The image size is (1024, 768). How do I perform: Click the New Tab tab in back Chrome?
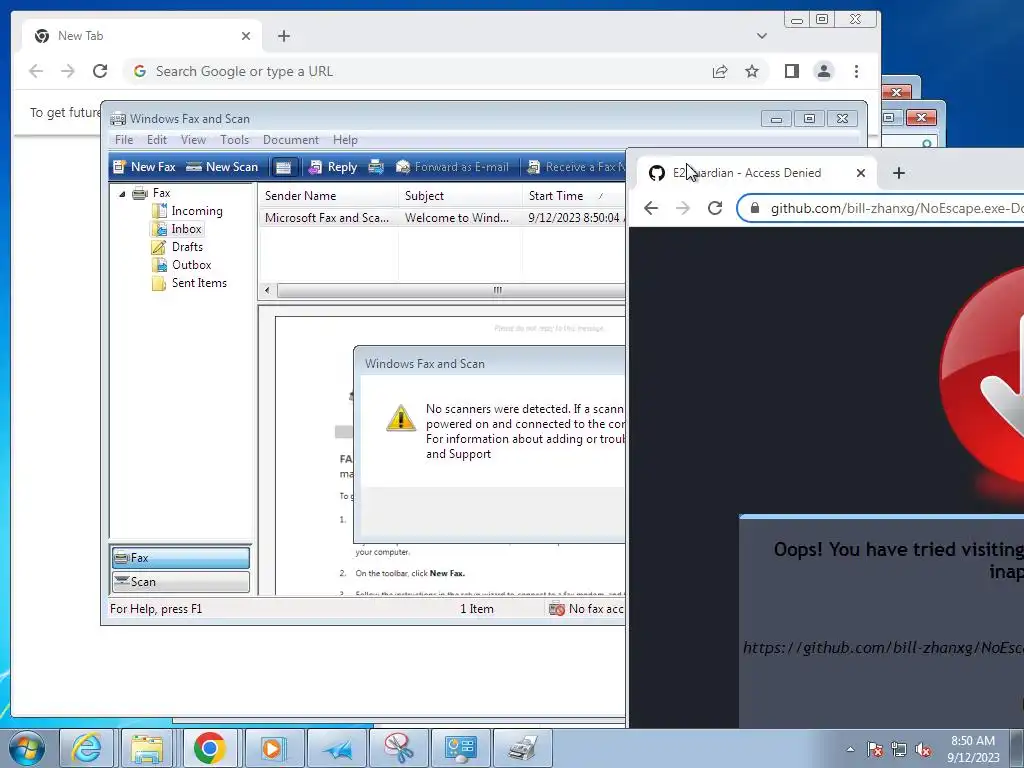coord(141,36)
